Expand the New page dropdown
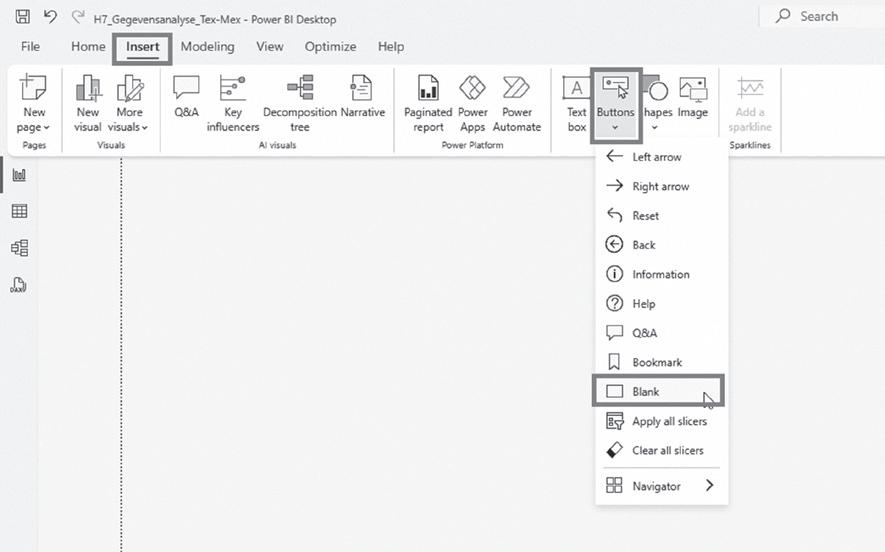Viewport: 885px width, 552px height. tap(34, 104)
